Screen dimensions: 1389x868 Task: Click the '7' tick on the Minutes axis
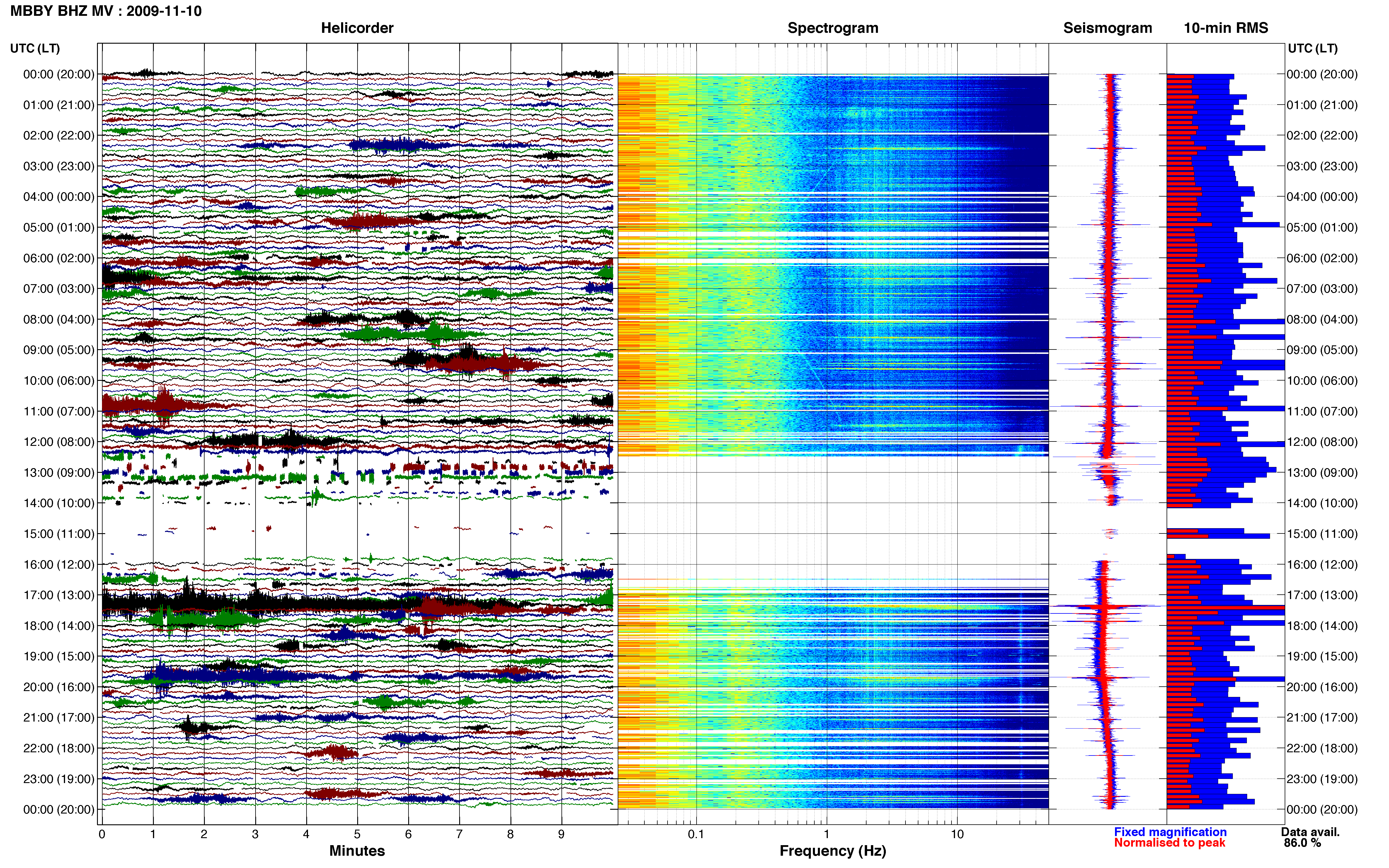coord(459,834)
